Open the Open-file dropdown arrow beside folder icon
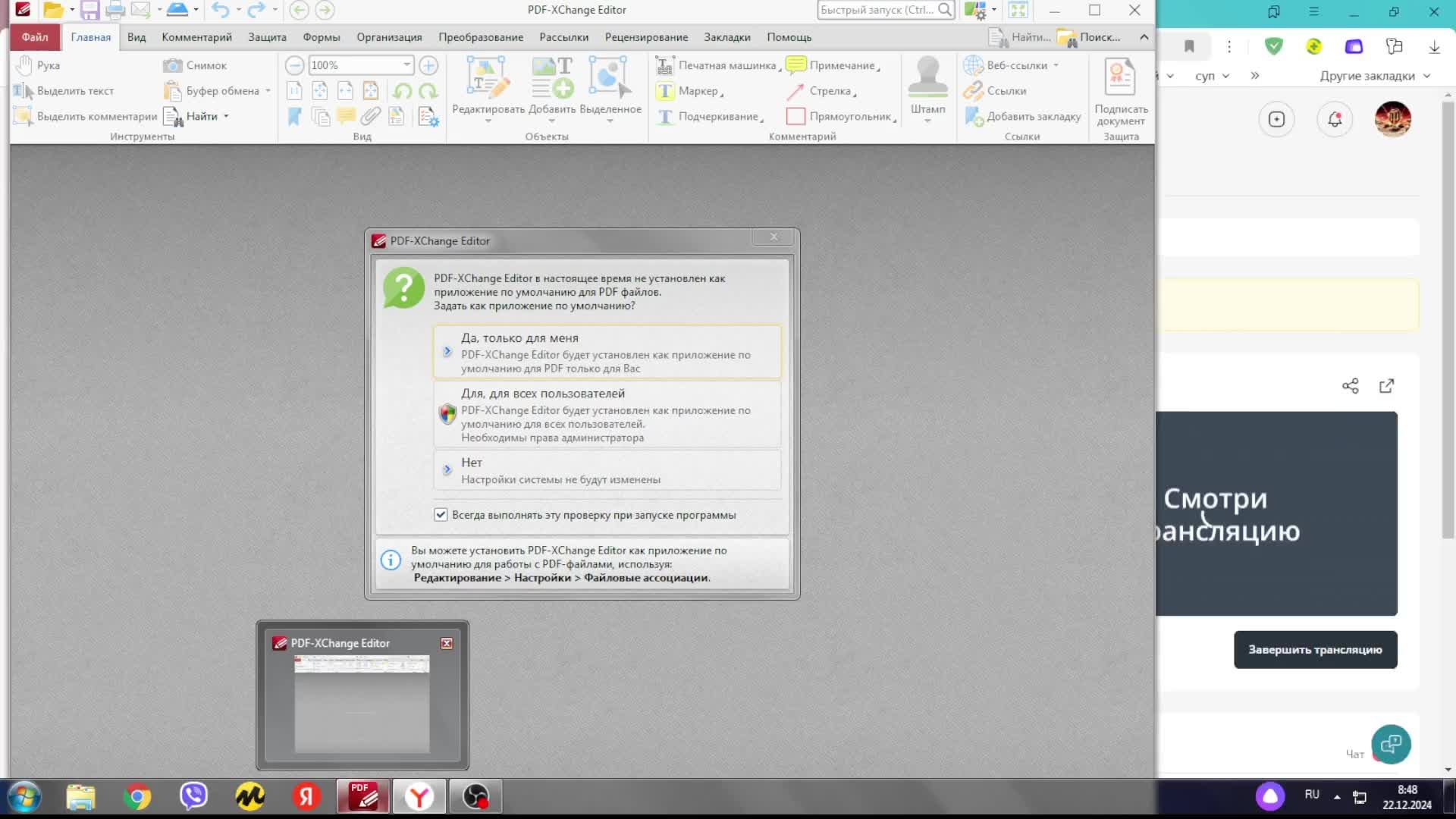The height and width of the screenshot is (819, 1456). click(72, 10)
